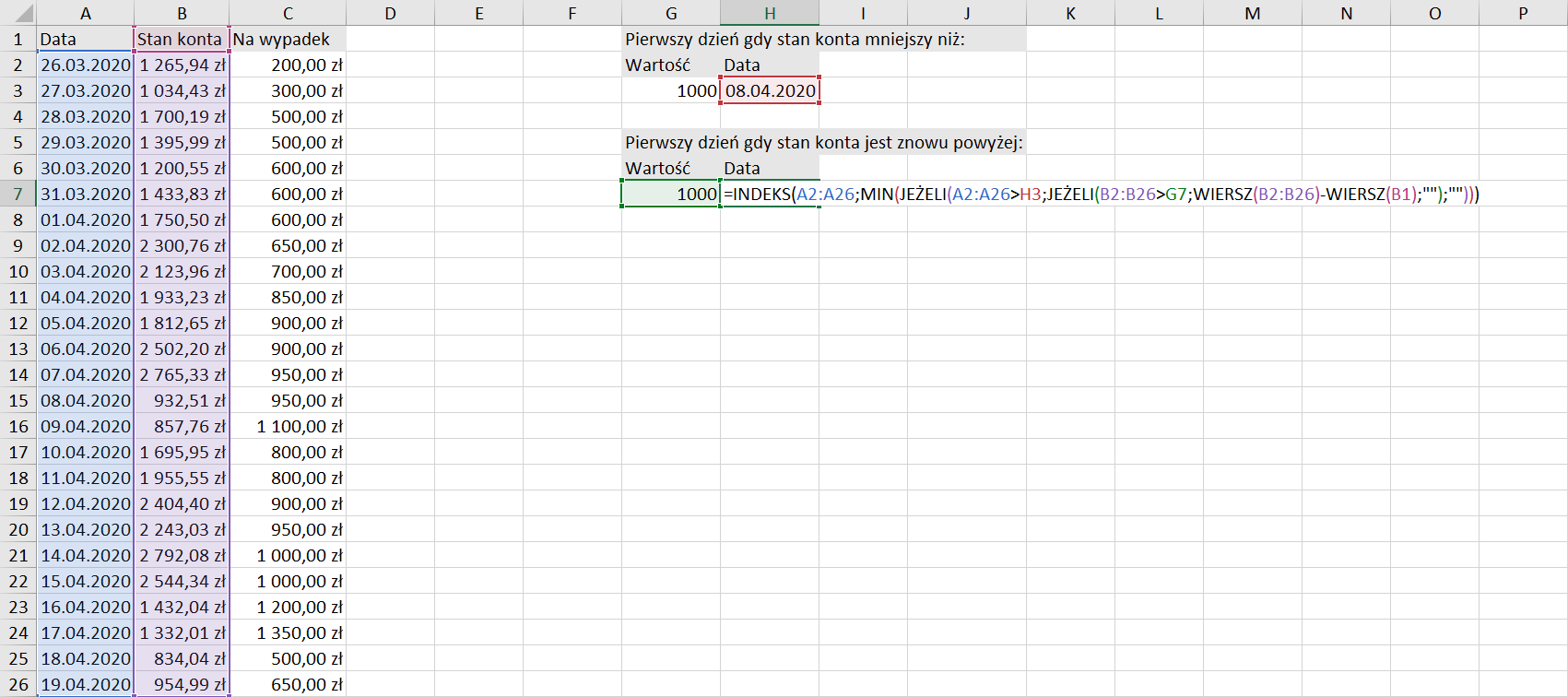Click the 'Data' header cell in column A
This screenshot has width=1568, height=697.
point(85,40)
